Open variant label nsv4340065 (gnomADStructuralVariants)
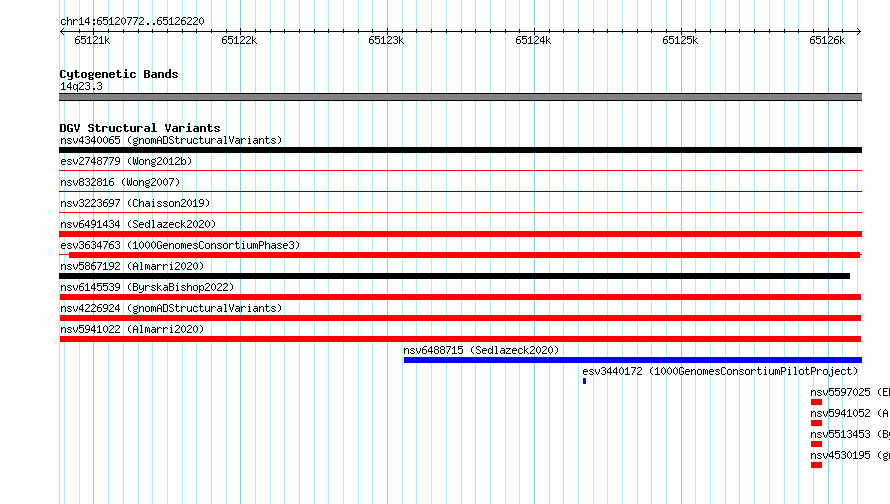The width and height of the screenshot is (890, 504). (171, 140)
